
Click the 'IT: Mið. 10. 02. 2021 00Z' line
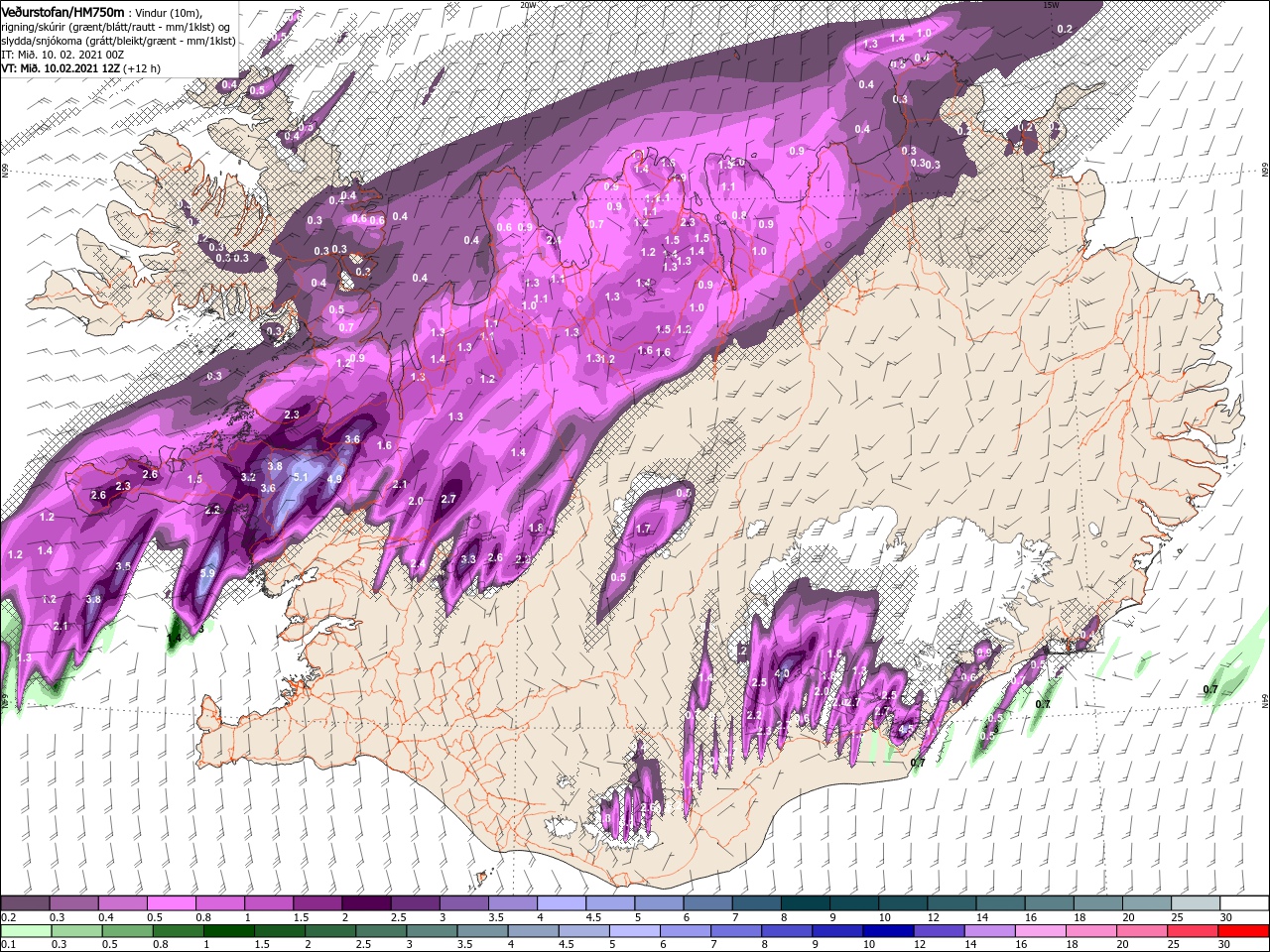(61, 55)
